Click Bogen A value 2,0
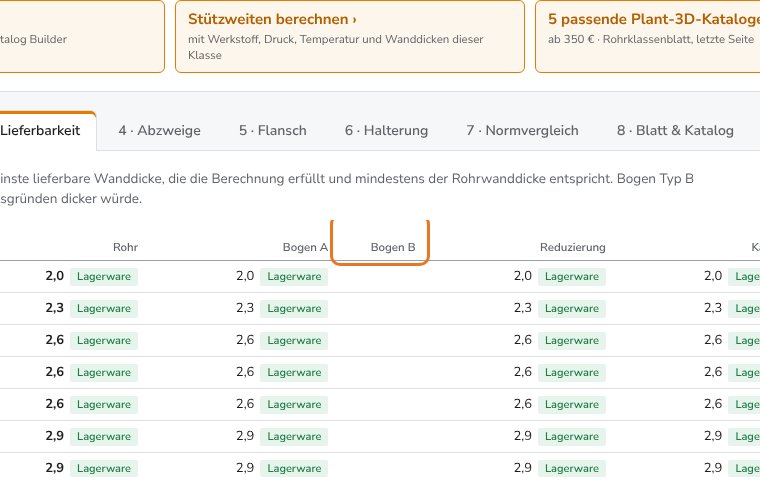Screen dimensions: 760x480 (x=245, y=276)
